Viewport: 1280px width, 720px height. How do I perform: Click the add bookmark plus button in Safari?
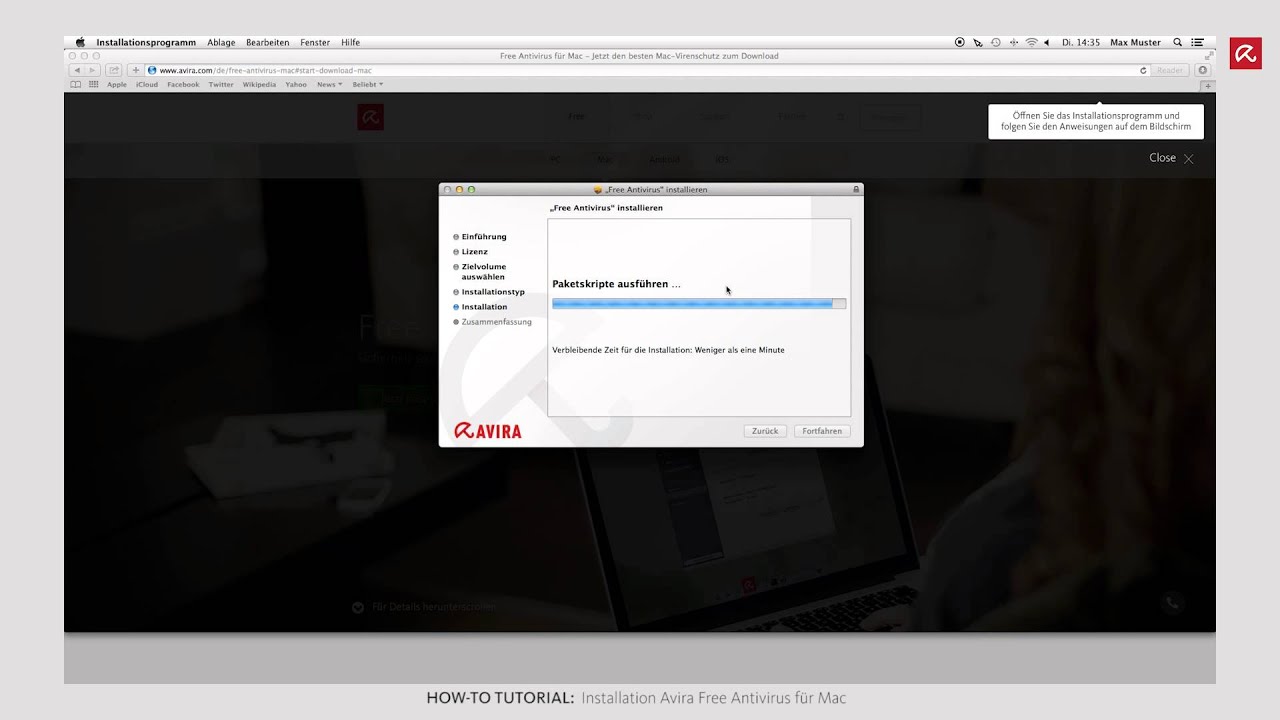click(x=136, y=70)
